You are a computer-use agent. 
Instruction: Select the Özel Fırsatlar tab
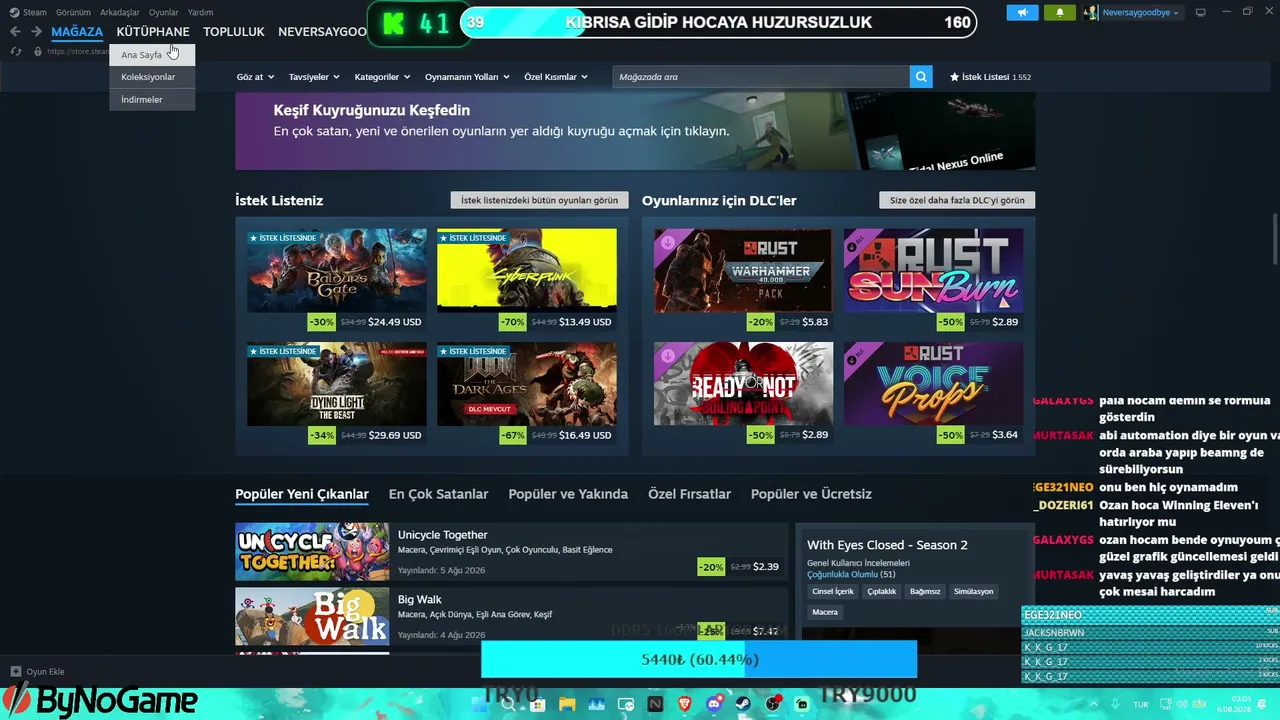click(689, 494)
